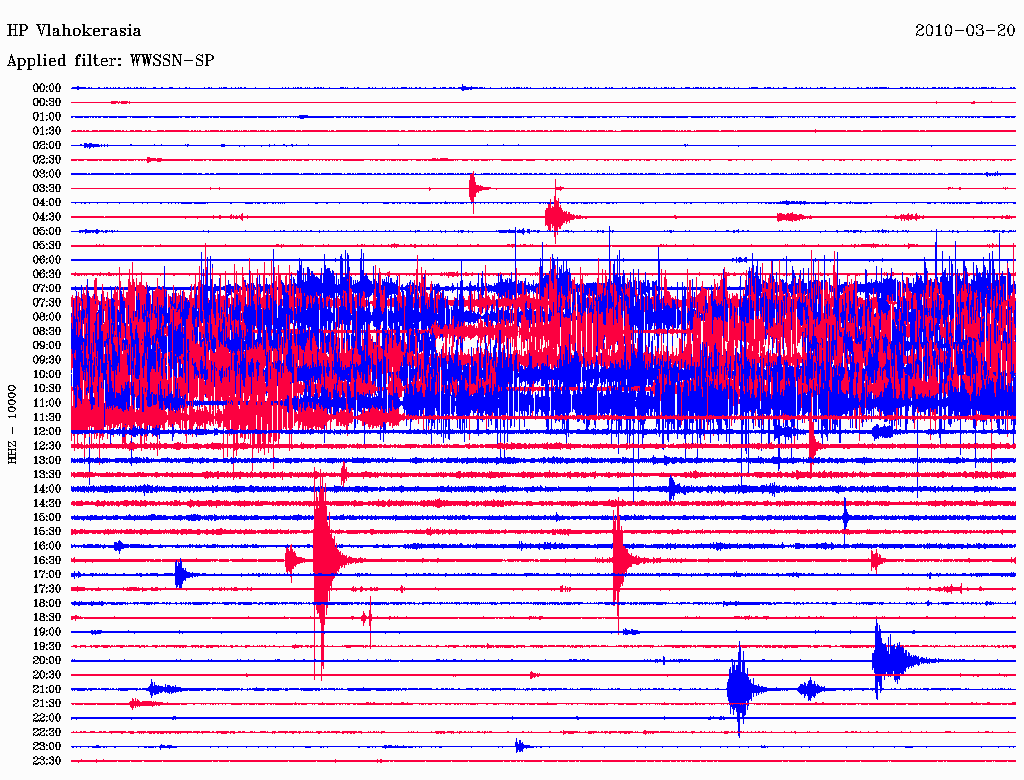This screenshot has width=1024, height=780.
Task: Click the 01:30 time label
Action: [x=47, y=131]
